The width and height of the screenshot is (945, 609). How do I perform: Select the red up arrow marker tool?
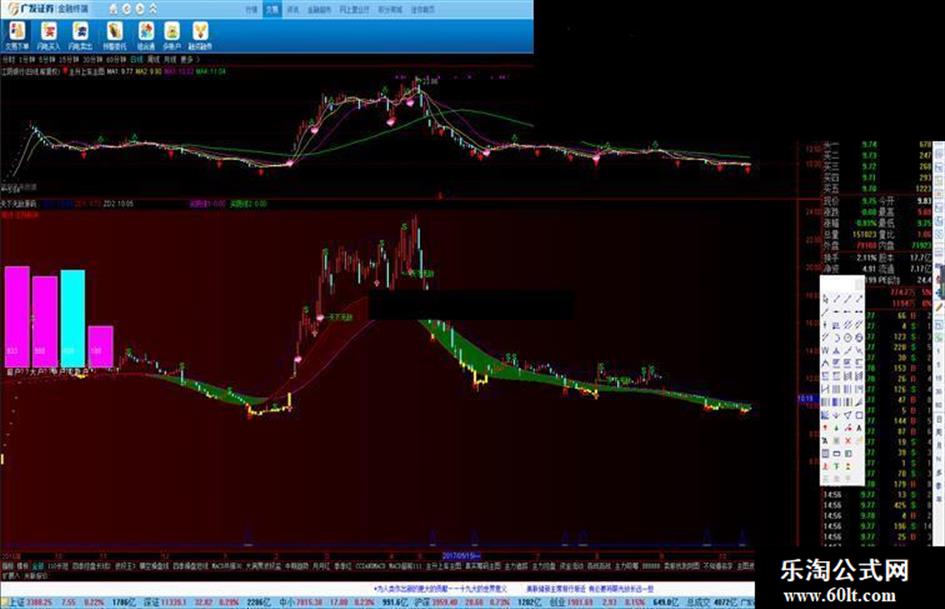(825, 428)
